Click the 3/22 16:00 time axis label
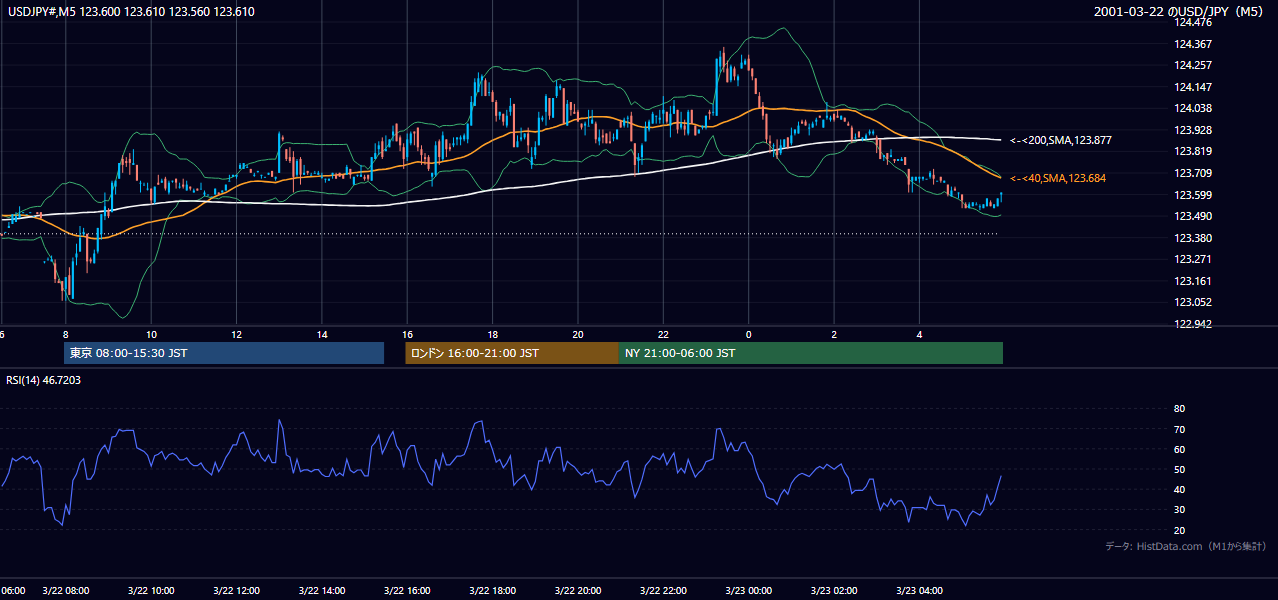 407,591
